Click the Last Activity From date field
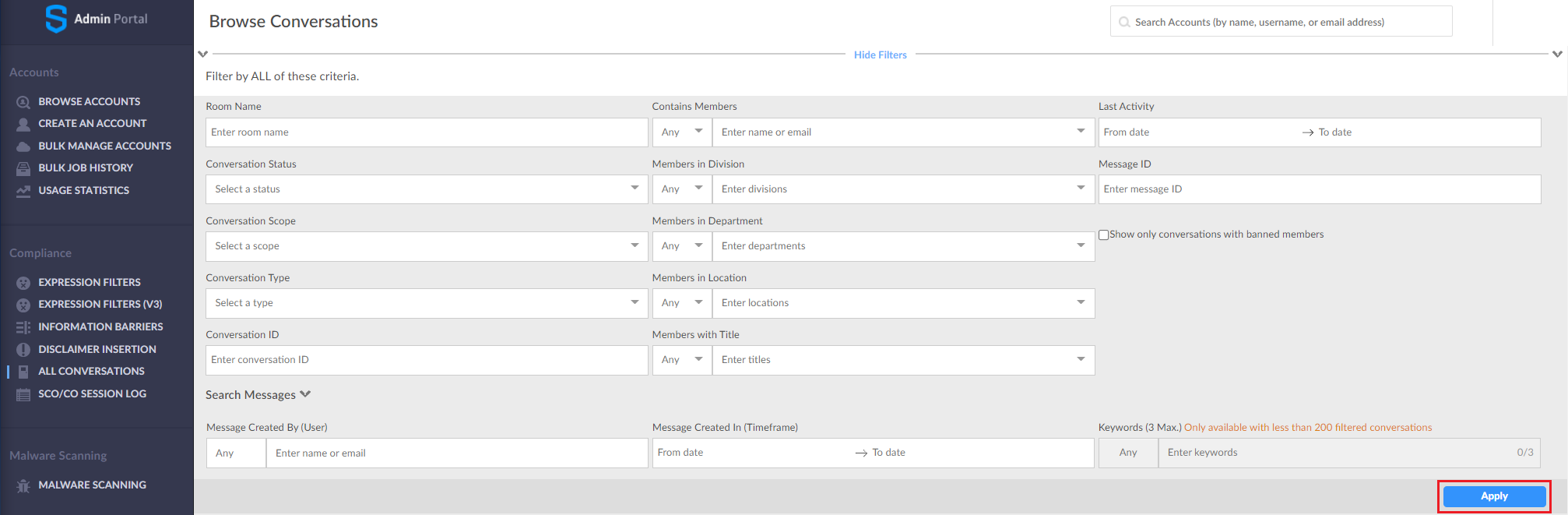The image size is (1568, 515). [x=1199, y=132]
